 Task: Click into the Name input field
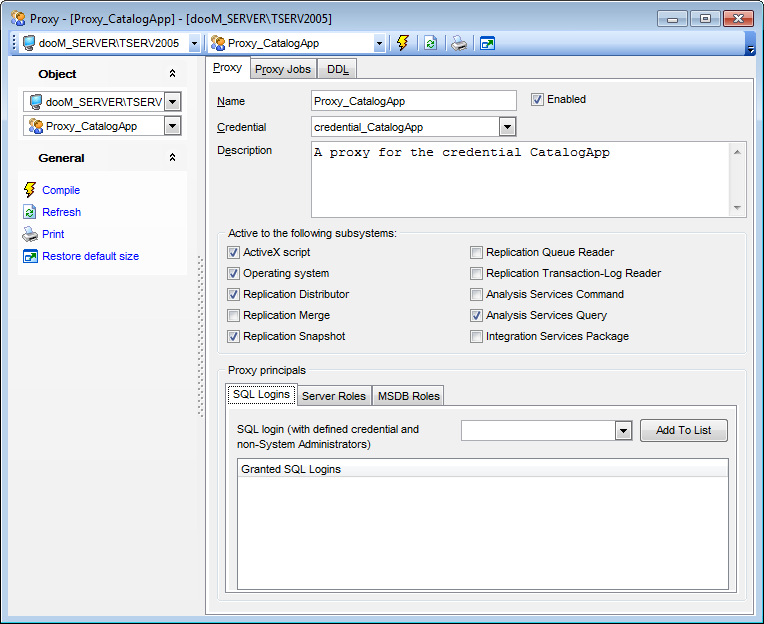(414, 101)
